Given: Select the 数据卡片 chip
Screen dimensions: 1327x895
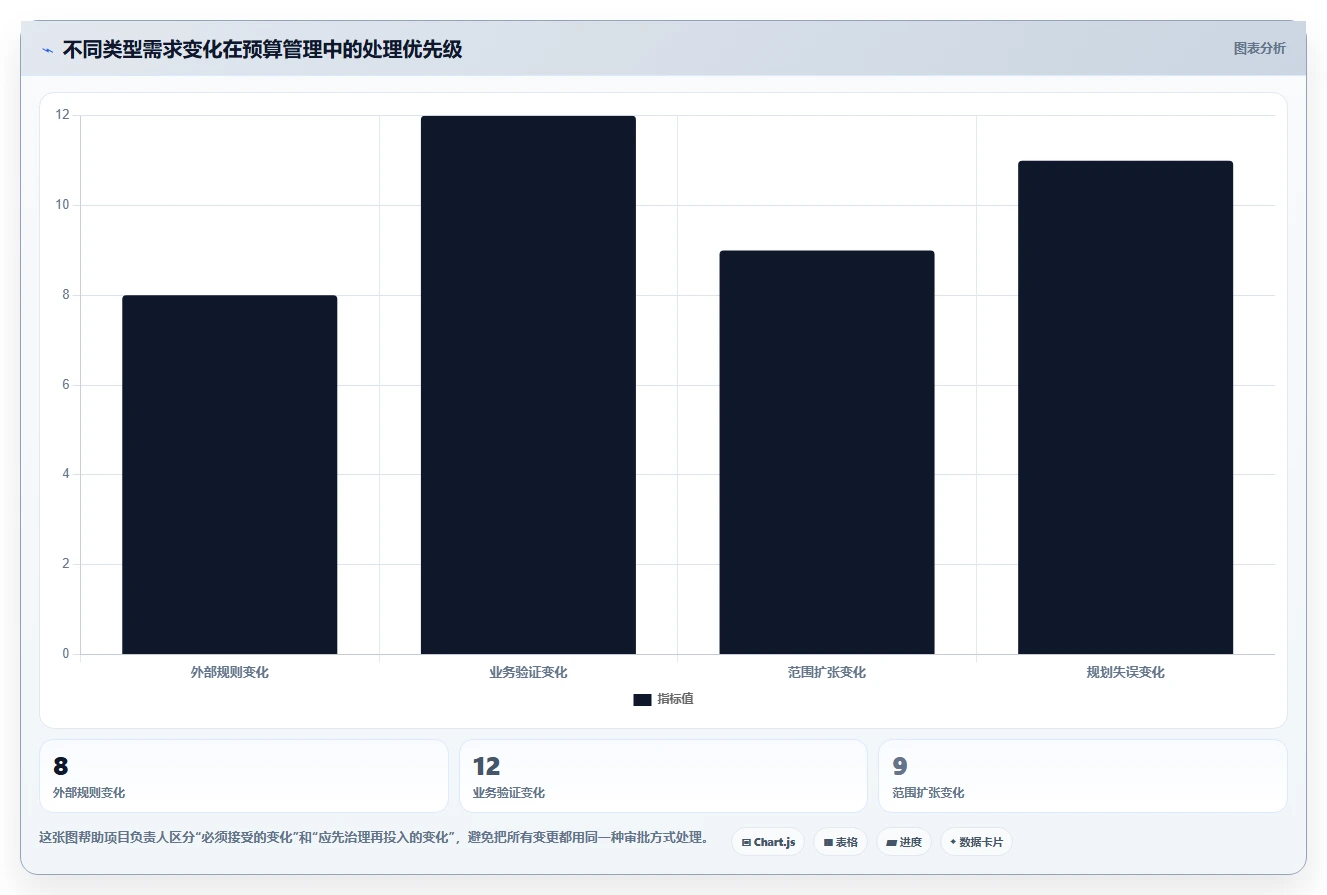Looking at the screenshot, I should pos(976,842).
